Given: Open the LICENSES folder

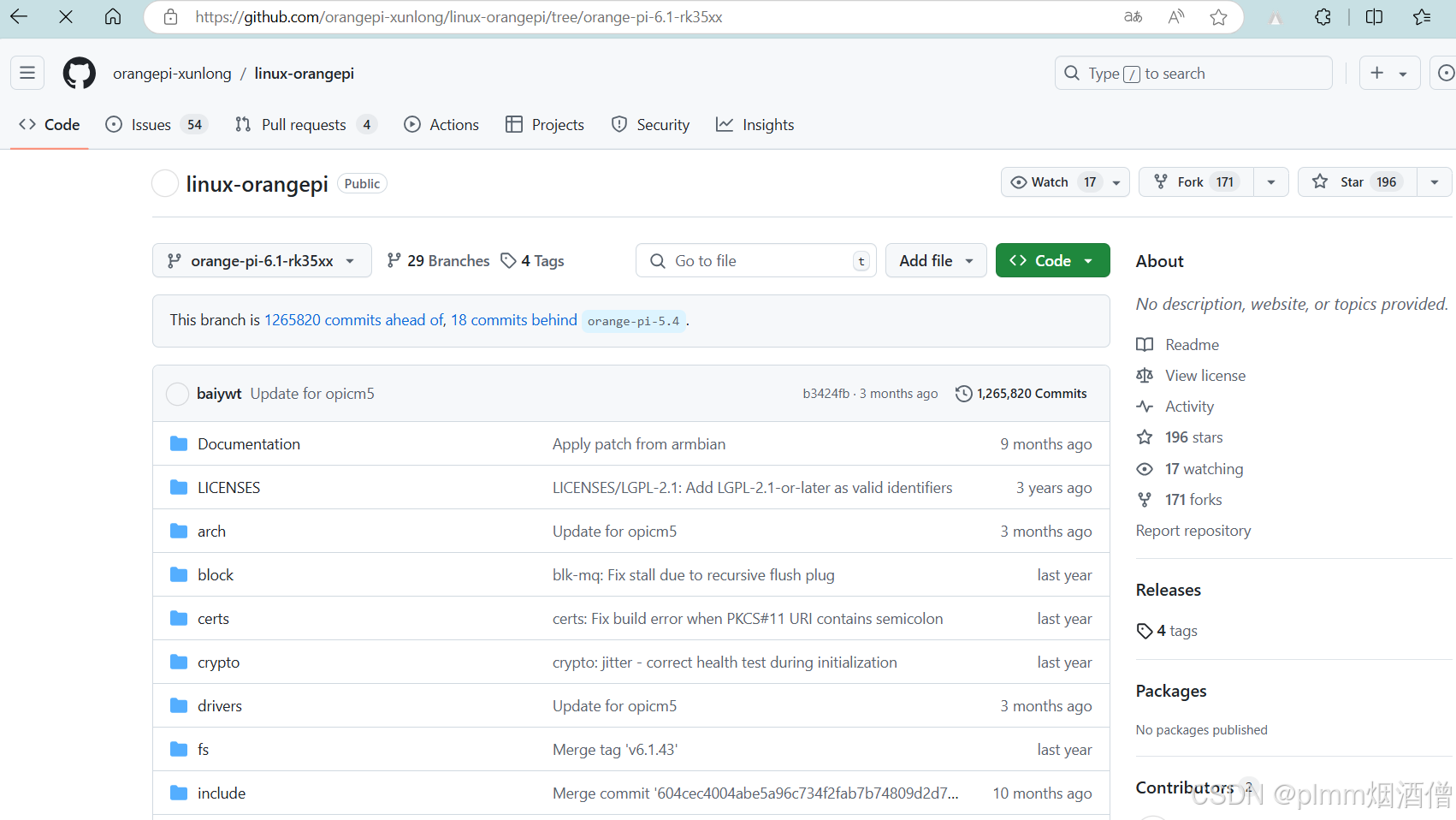Looking at the screenshot, I should pos(228,488).
